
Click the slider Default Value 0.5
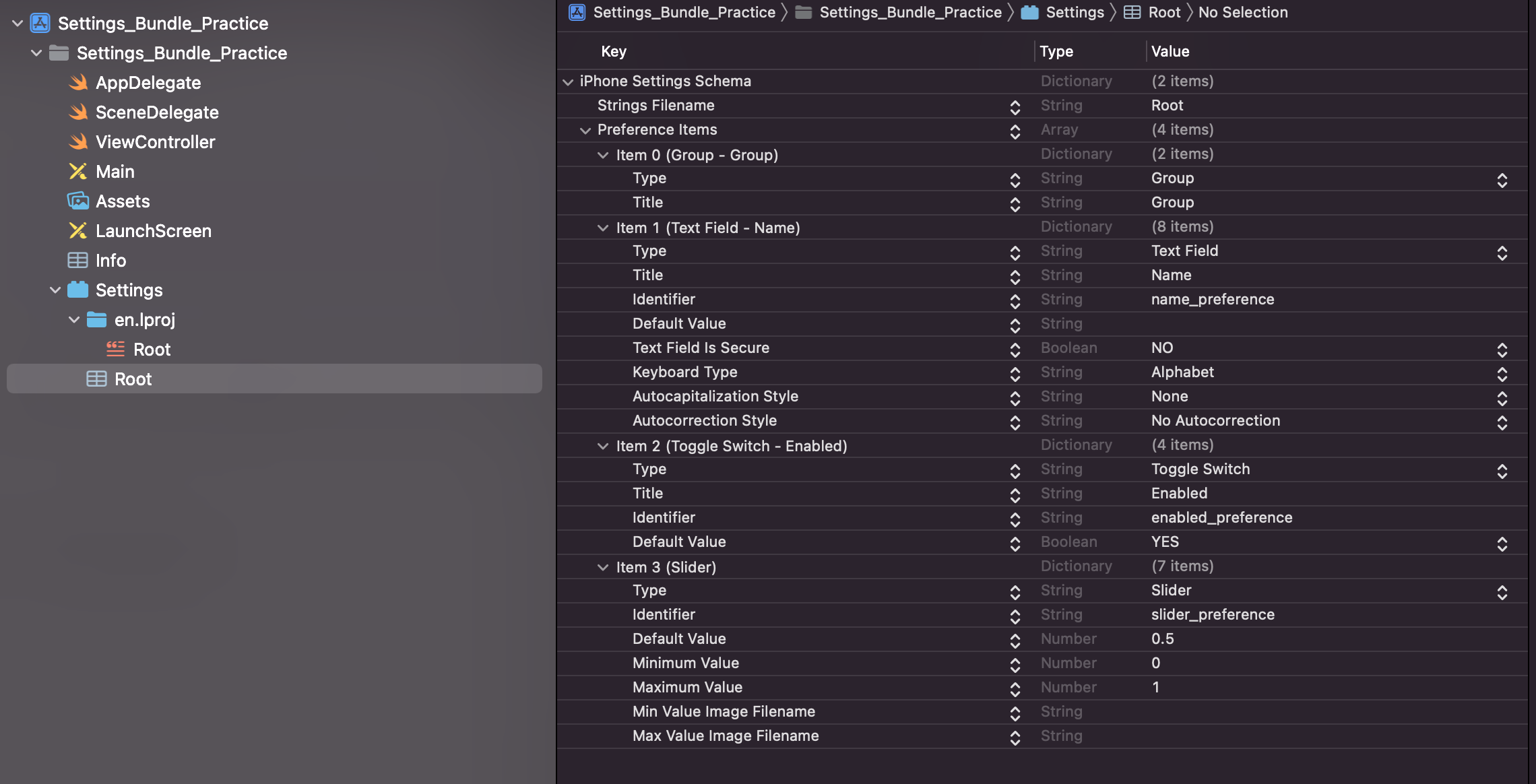1162,639
